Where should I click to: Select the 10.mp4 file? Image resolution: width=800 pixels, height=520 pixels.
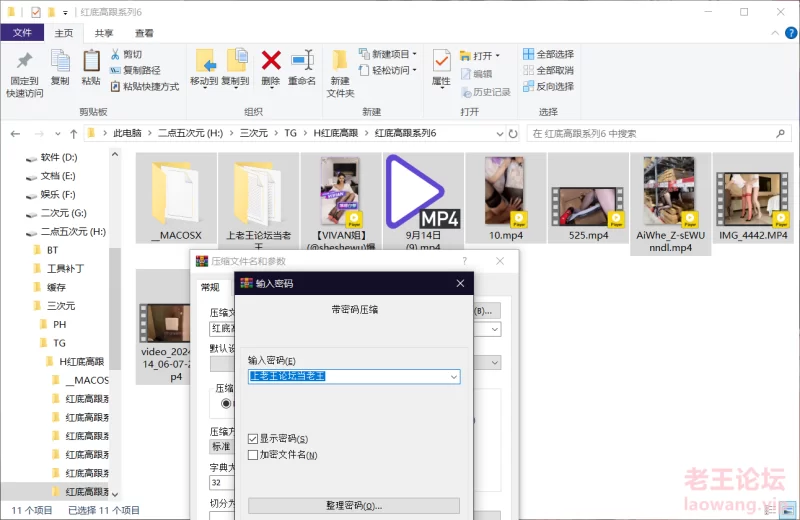pos(505,199)
